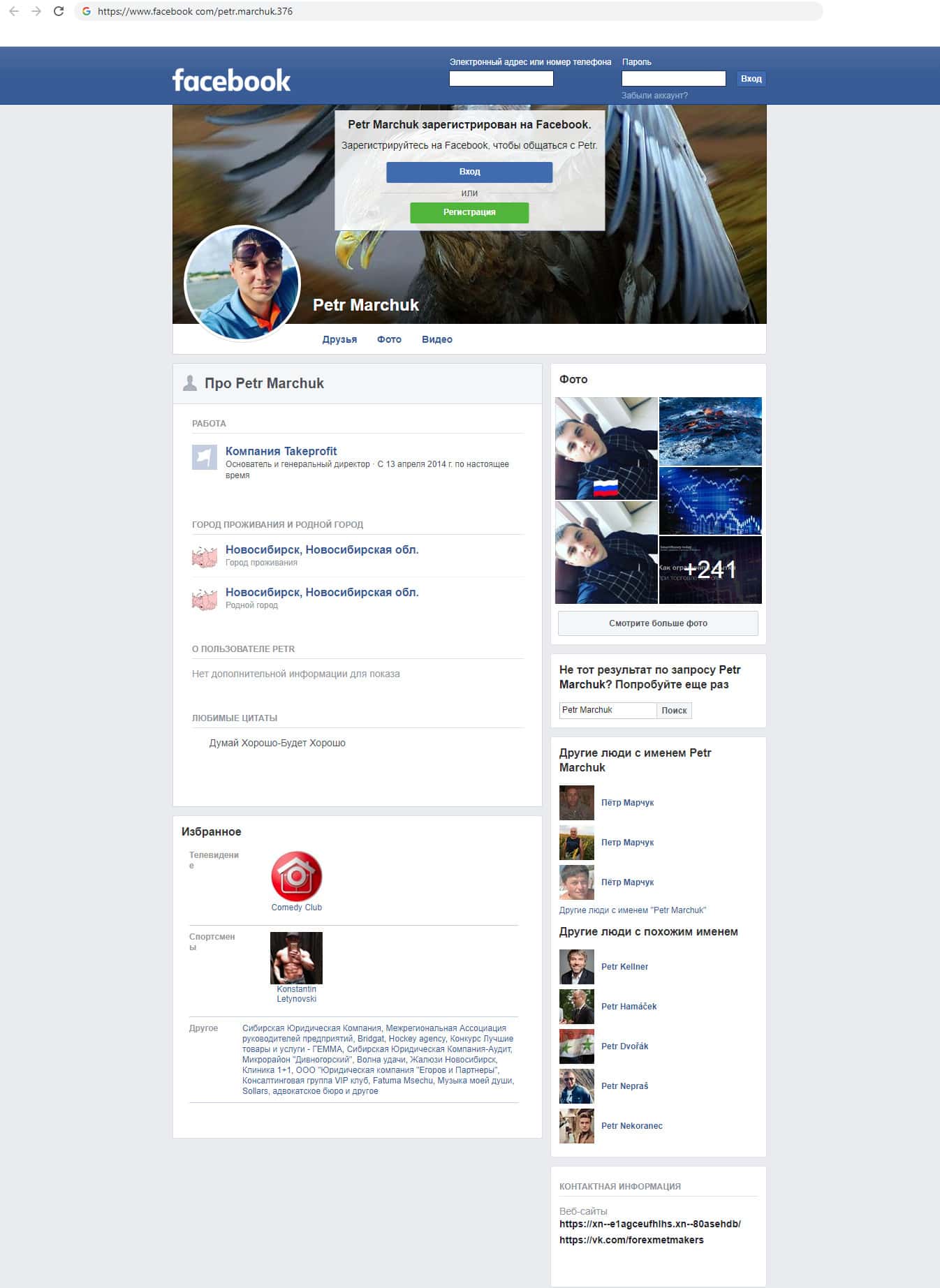Click the Поиск button
The width and height of the screenshot is (940, 1288).
click(x=675, y=710)
